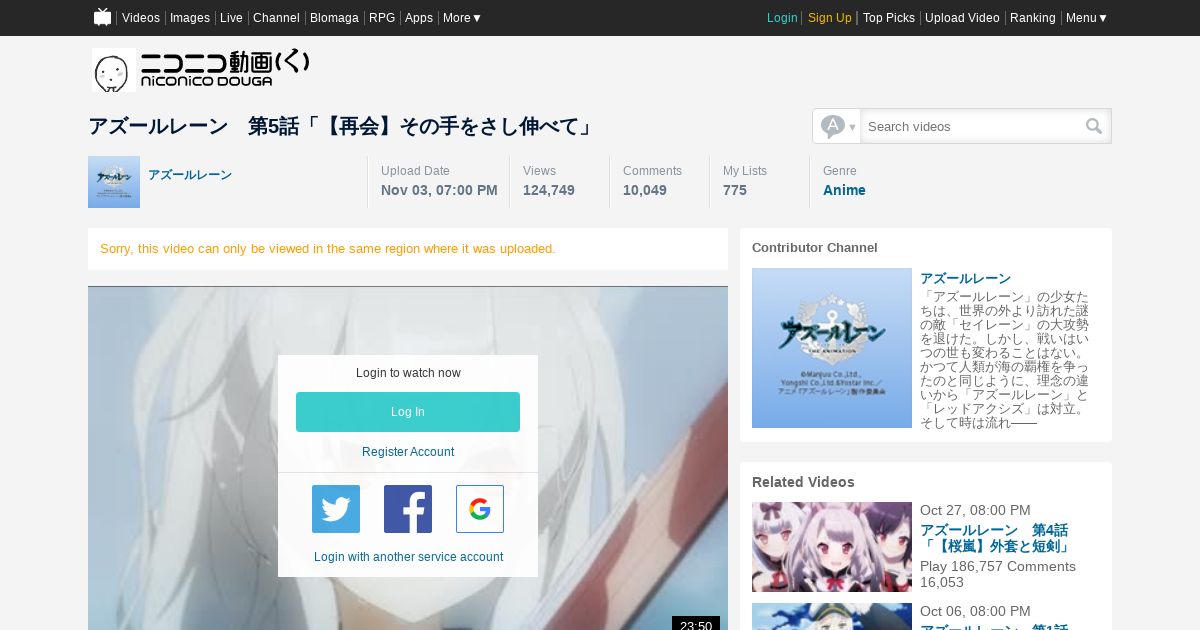The image size is (1200, 630).
Task: Click the Register Account link
Action: point(408,452)
